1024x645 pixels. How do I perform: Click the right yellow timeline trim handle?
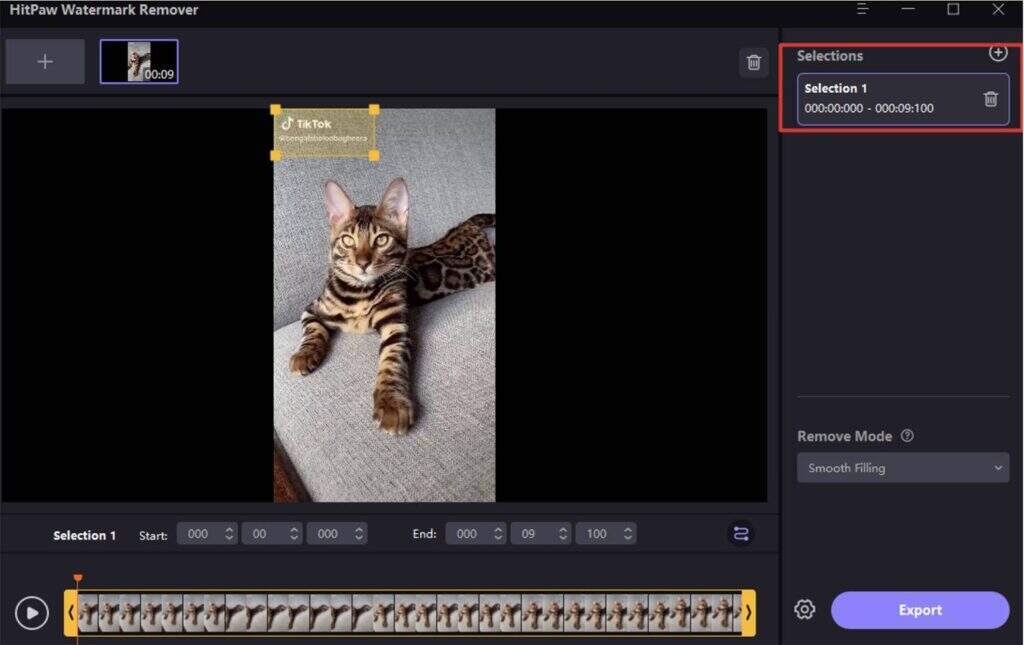point(748,612)
